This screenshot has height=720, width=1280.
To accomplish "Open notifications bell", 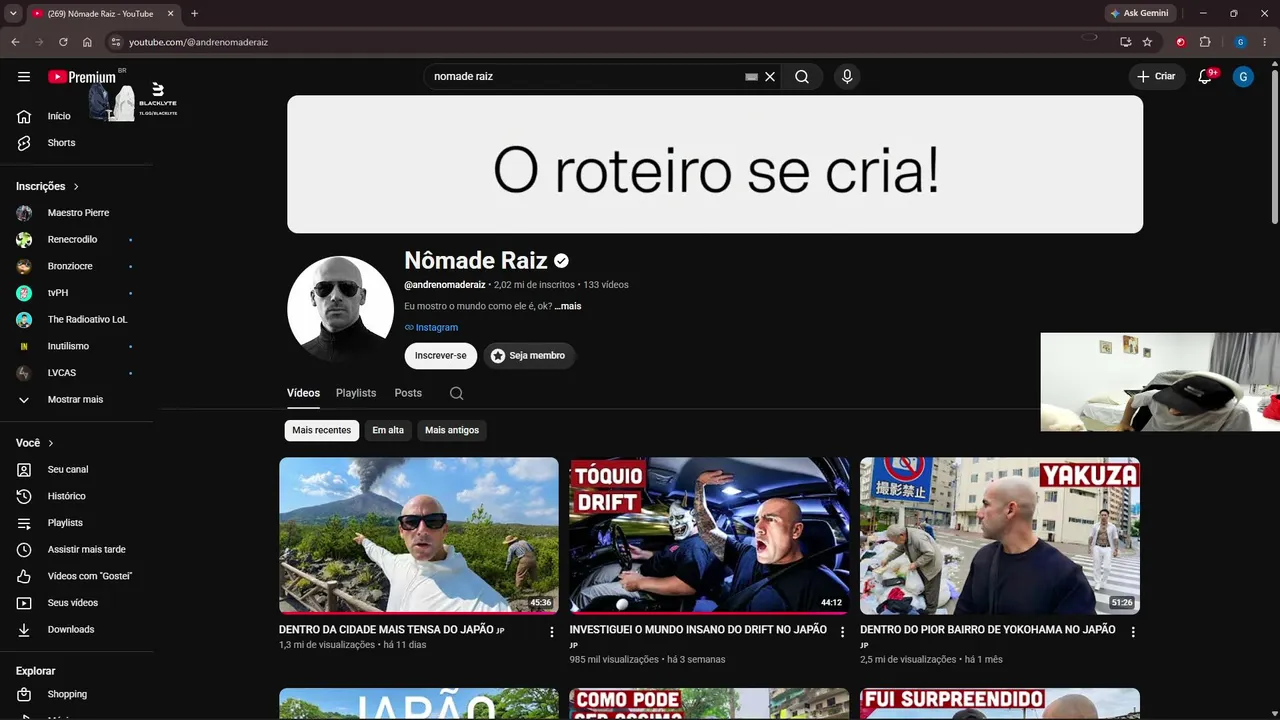I will point(1205,77).
